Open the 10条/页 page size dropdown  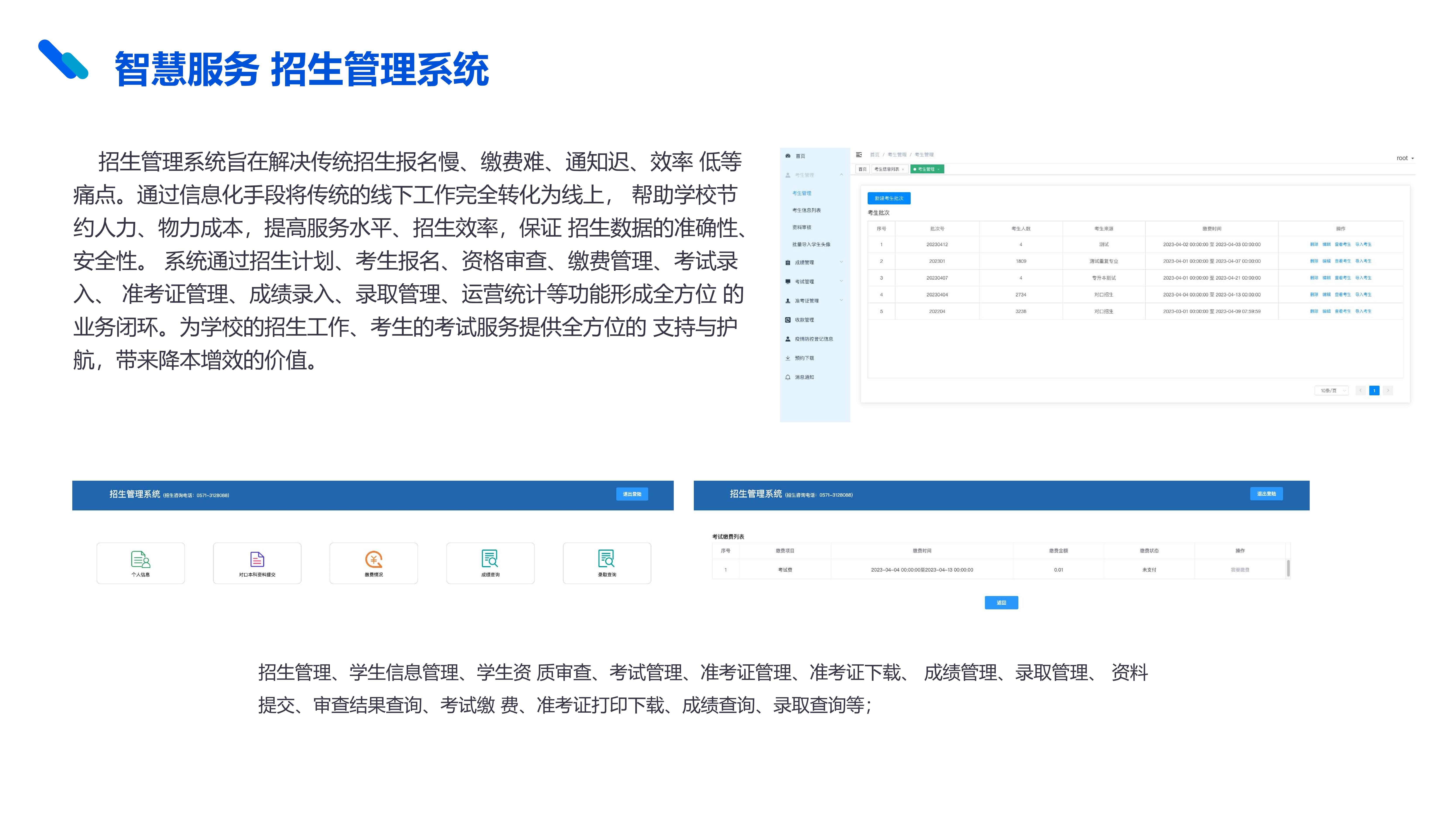(x=1332, y=390)
